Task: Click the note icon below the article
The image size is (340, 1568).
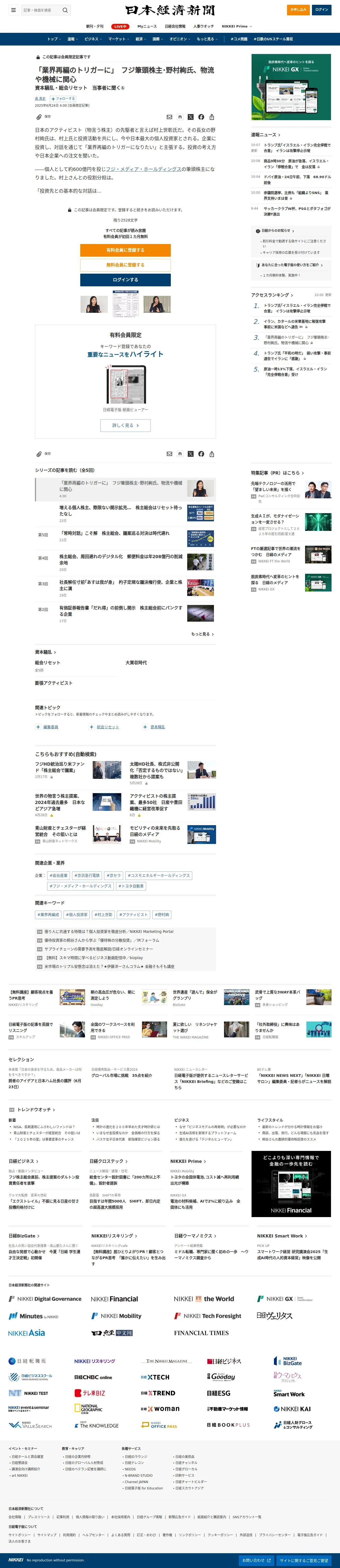Action: (180, 454)
